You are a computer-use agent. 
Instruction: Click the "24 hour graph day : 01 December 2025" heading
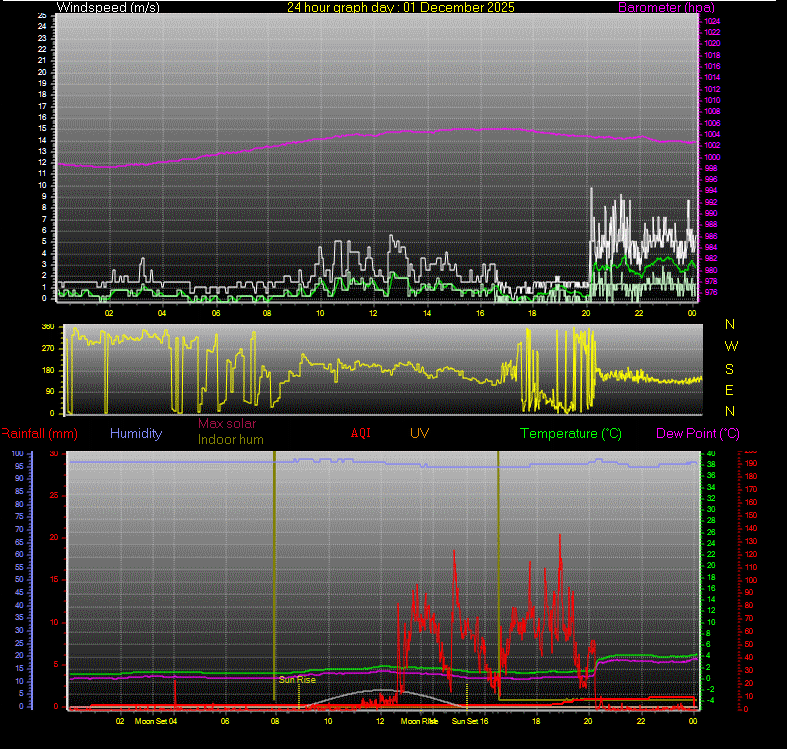[401, 8]
